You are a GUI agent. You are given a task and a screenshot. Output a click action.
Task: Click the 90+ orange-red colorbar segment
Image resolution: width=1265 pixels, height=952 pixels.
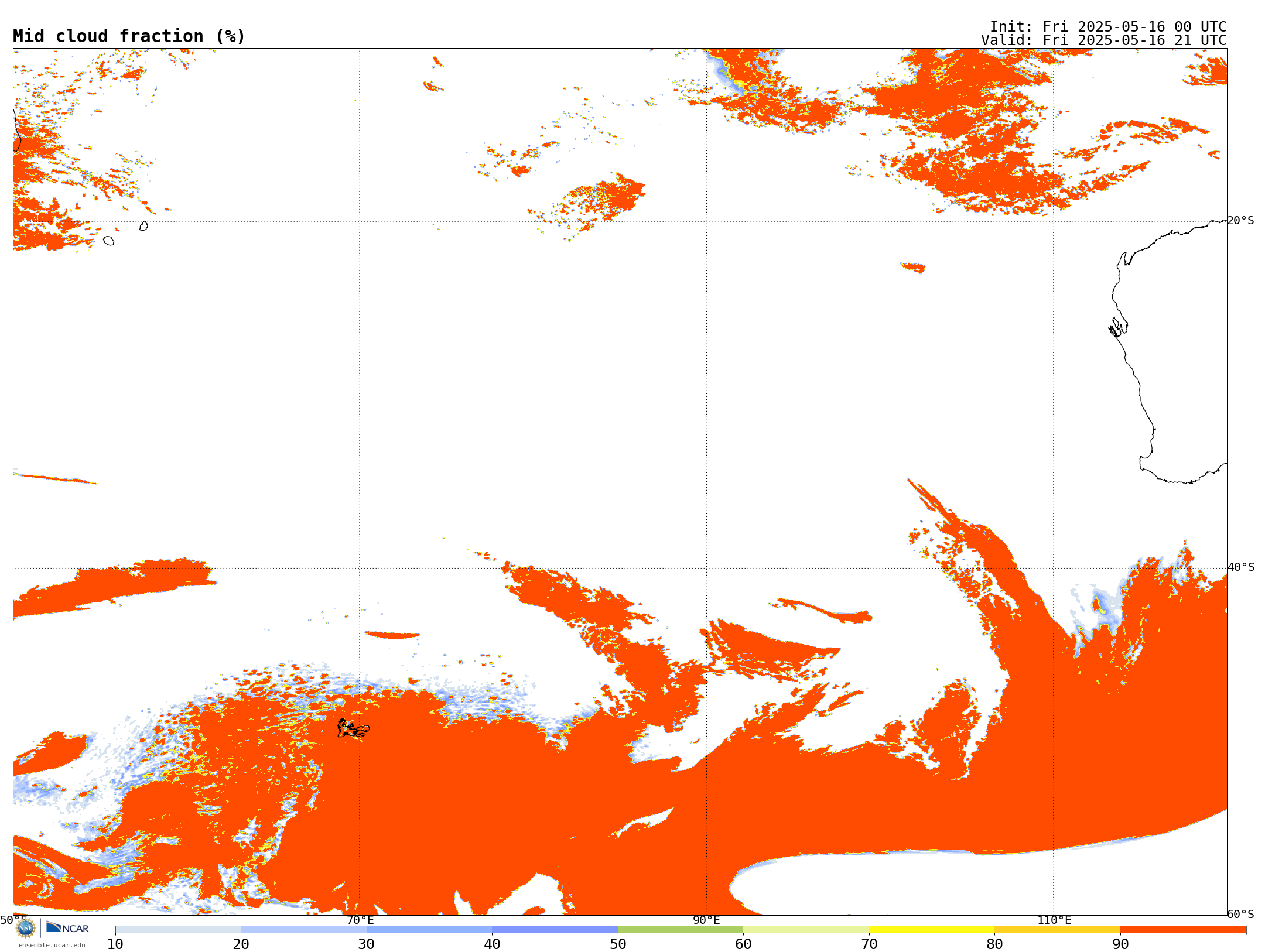(x=1183, y=930)
